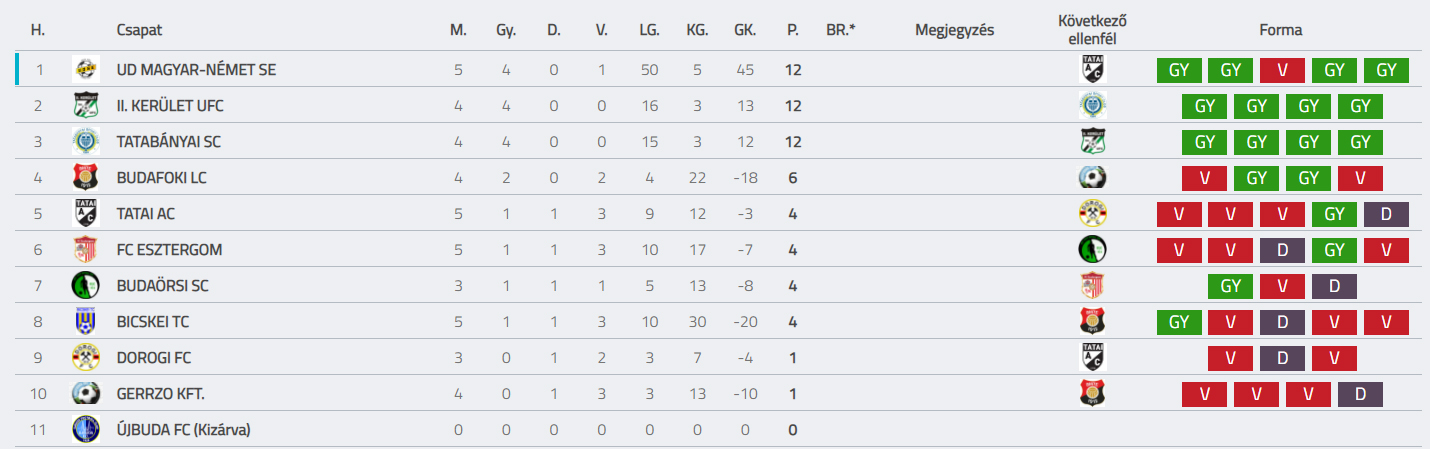Open next opponent logo for Budaörsi SC

1093,286
